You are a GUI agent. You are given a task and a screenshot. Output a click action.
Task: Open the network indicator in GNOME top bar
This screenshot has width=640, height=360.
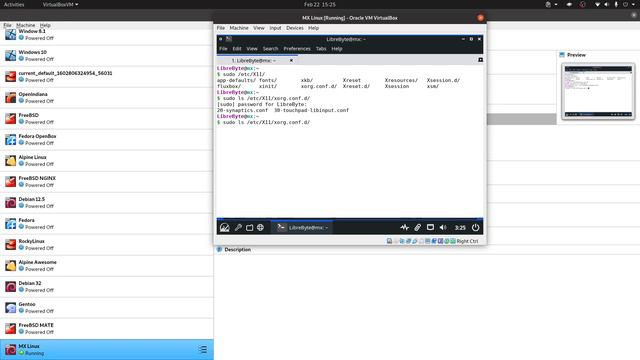tap(598, 4)
